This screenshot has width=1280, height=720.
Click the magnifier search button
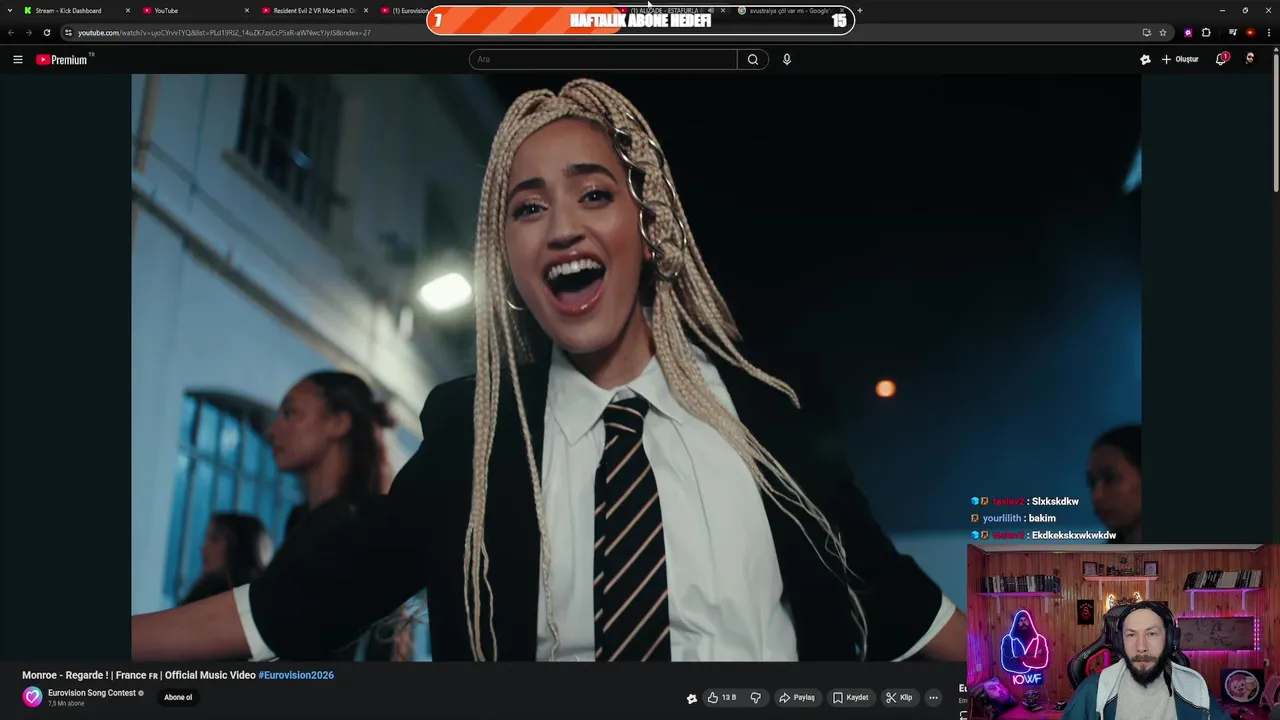[x=753, y=59]
